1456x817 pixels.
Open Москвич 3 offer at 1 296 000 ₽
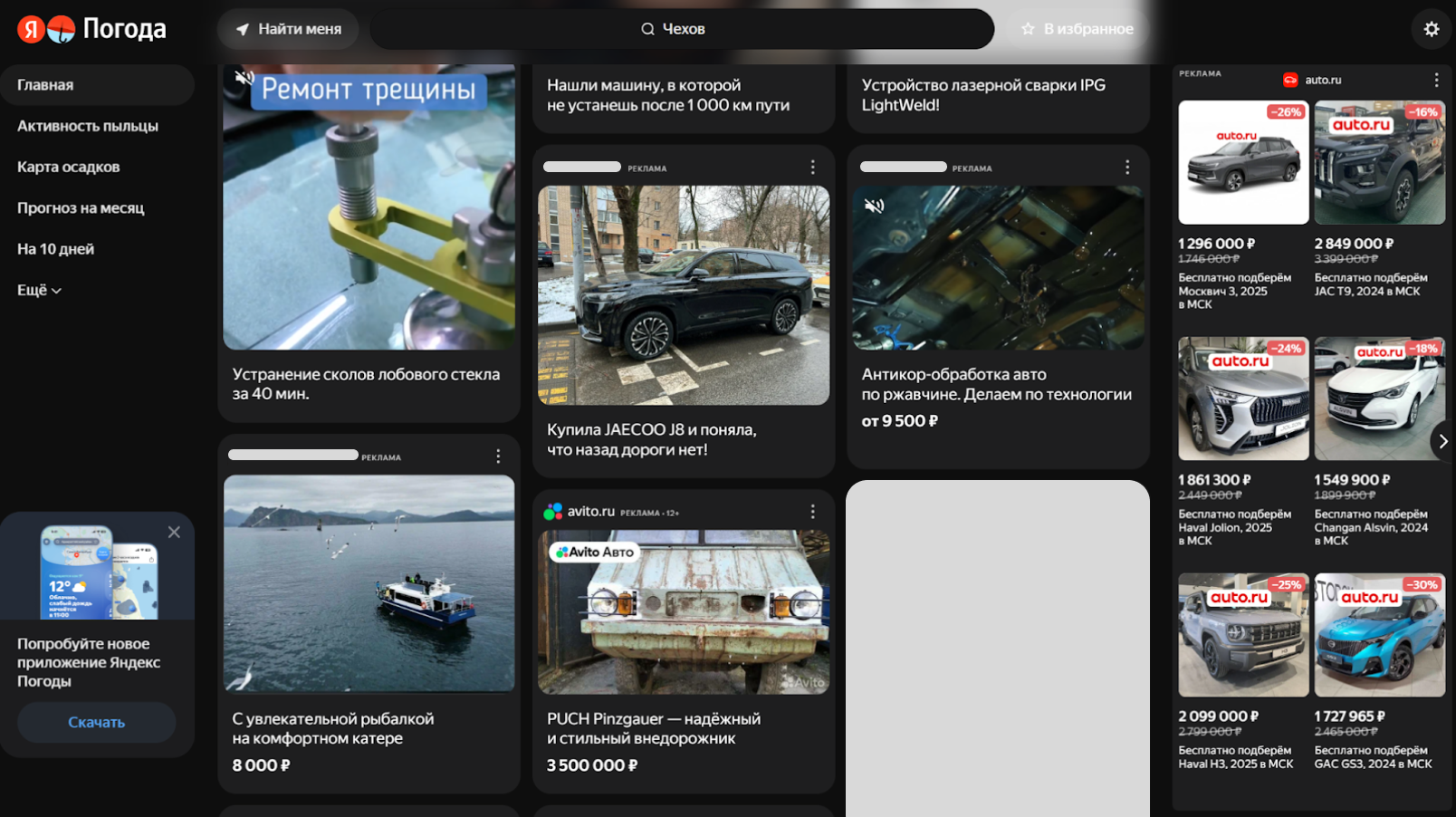(x=1243, y=162)
